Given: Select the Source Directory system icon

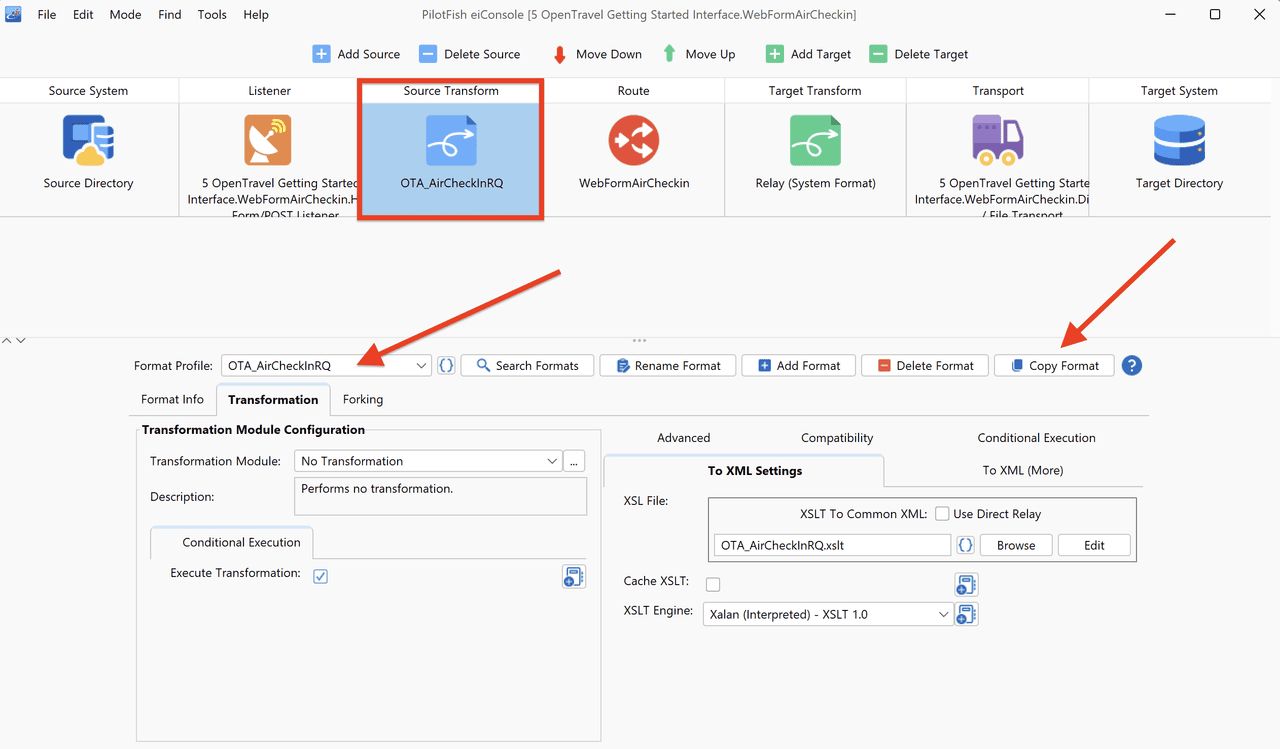Looking at the screenshot, I should pyautogui.click(x=88, y=140).
